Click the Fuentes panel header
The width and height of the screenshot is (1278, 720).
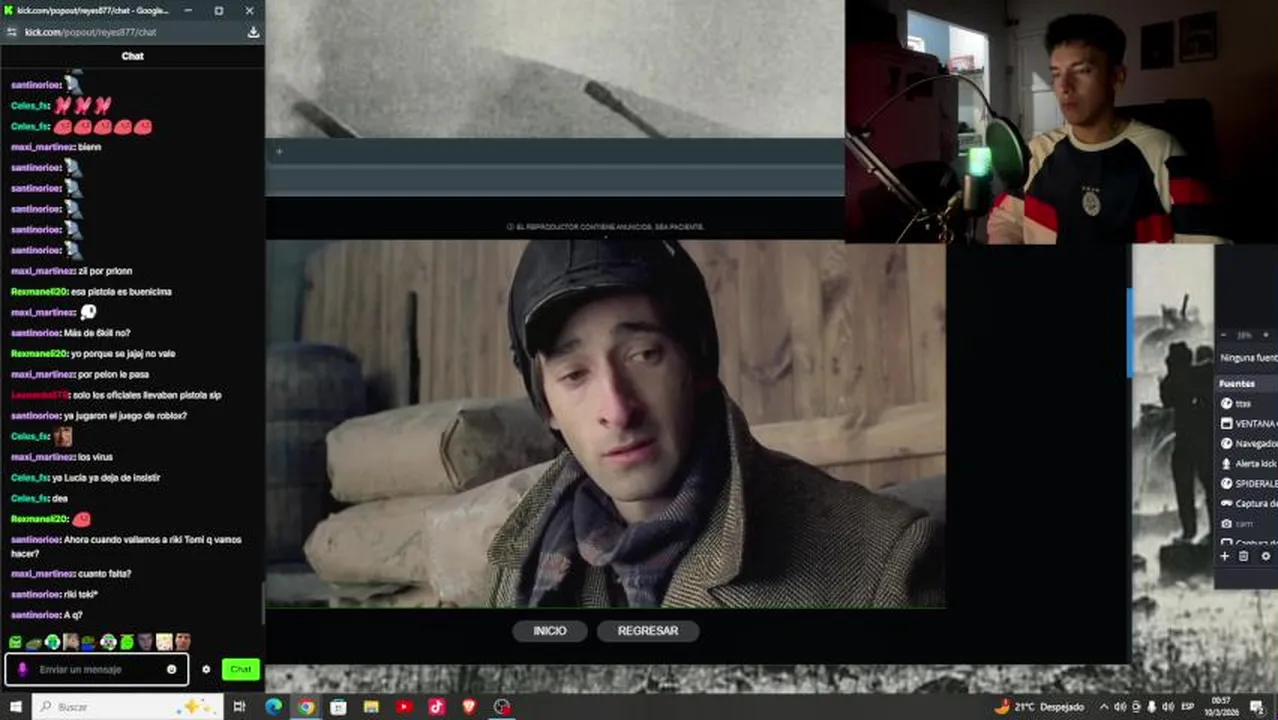(x=1247, y=383)
